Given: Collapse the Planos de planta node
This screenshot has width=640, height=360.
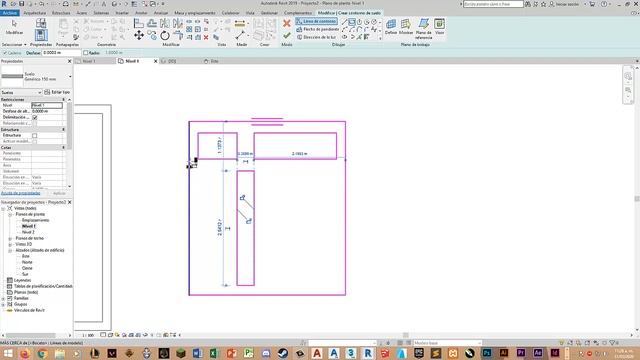Looking at the screenshot, I should tap(10, 214).
